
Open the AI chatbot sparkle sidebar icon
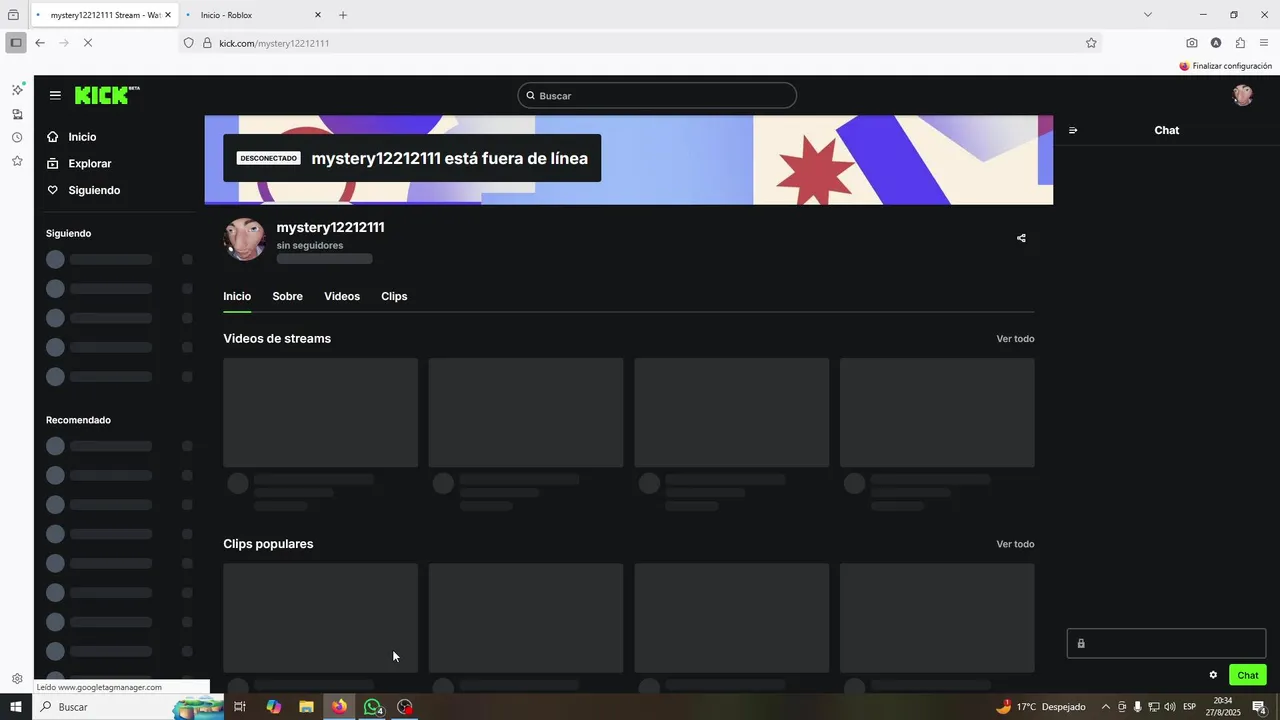click(x=17, y=89)
